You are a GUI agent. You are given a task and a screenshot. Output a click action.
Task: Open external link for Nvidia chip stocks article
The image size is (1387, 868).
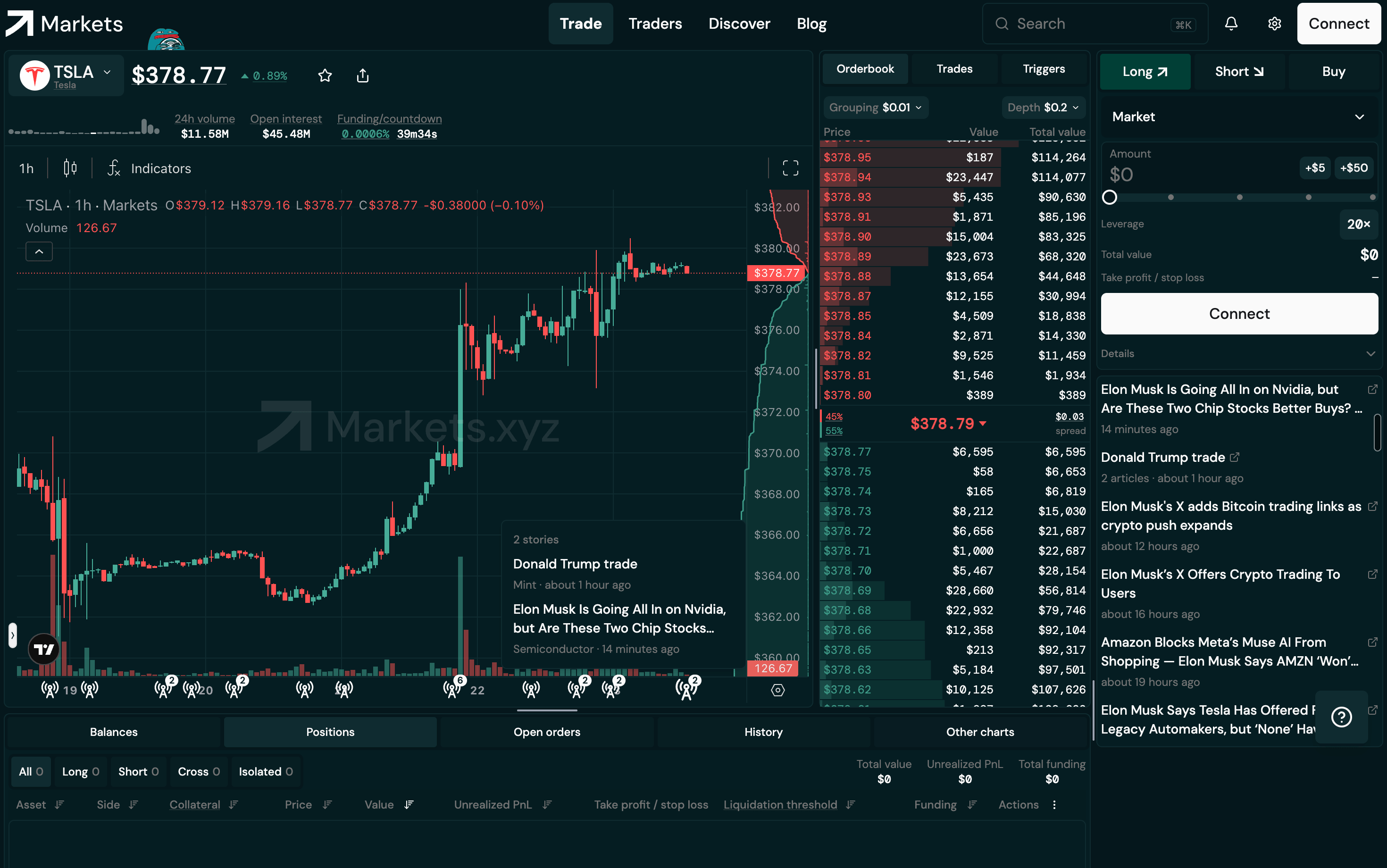(1372, 389)
